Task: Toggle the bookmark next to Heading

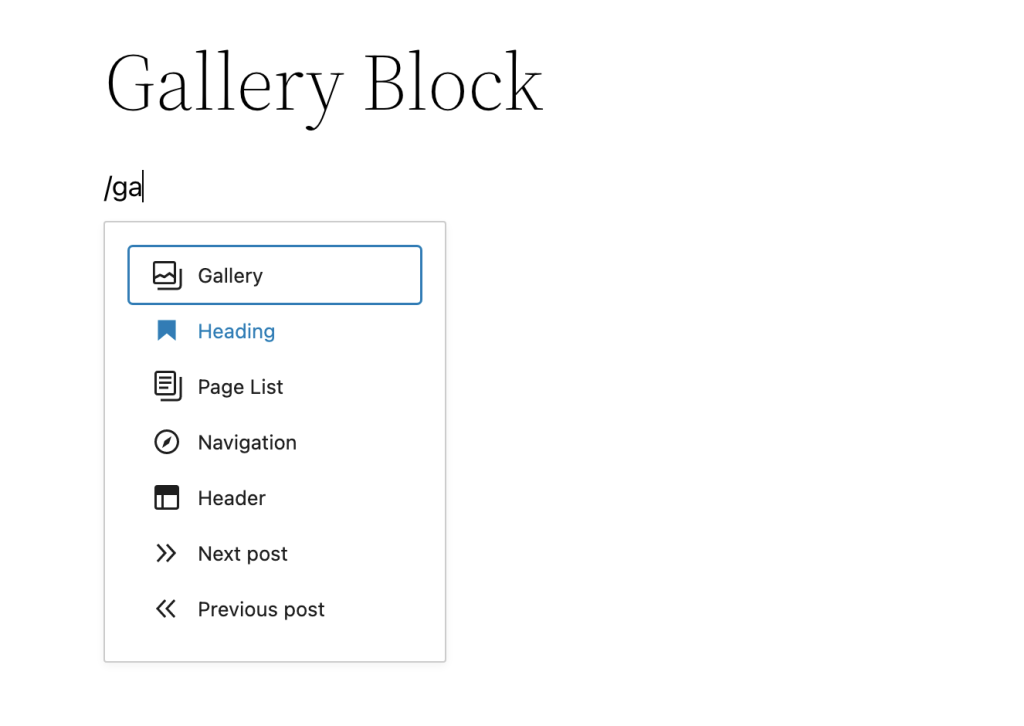Action: point(166,331)
